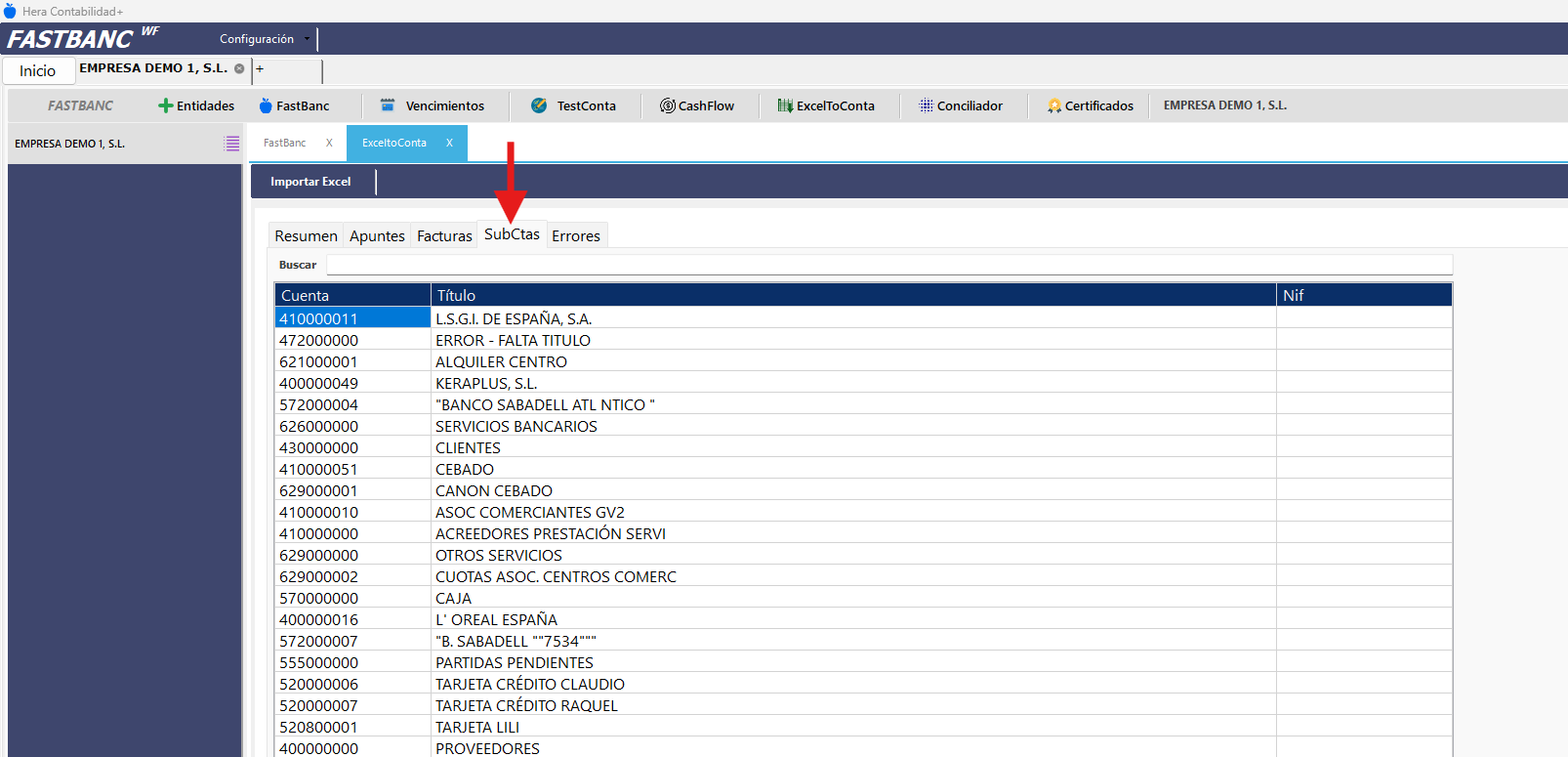Select the EMPRESA DEMO 1, S.L. top tab
The height and width of the screenshot is (757, 1568).
(x=153, y=68)
